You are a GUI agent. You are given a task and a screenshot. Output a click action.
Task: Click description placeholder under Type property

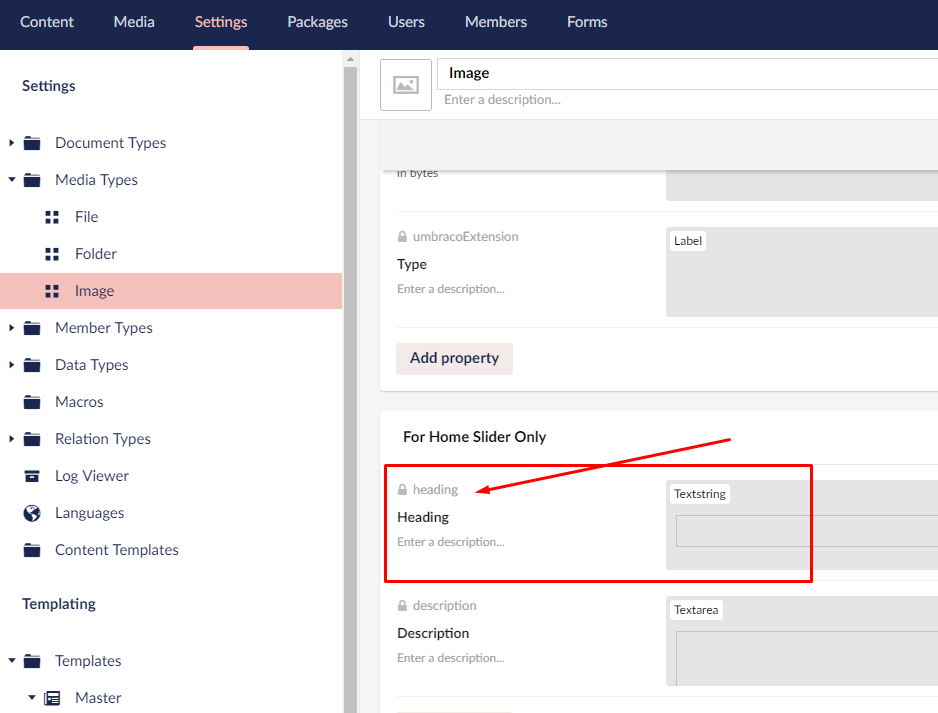pyautogui.click(x=451, y=289)
